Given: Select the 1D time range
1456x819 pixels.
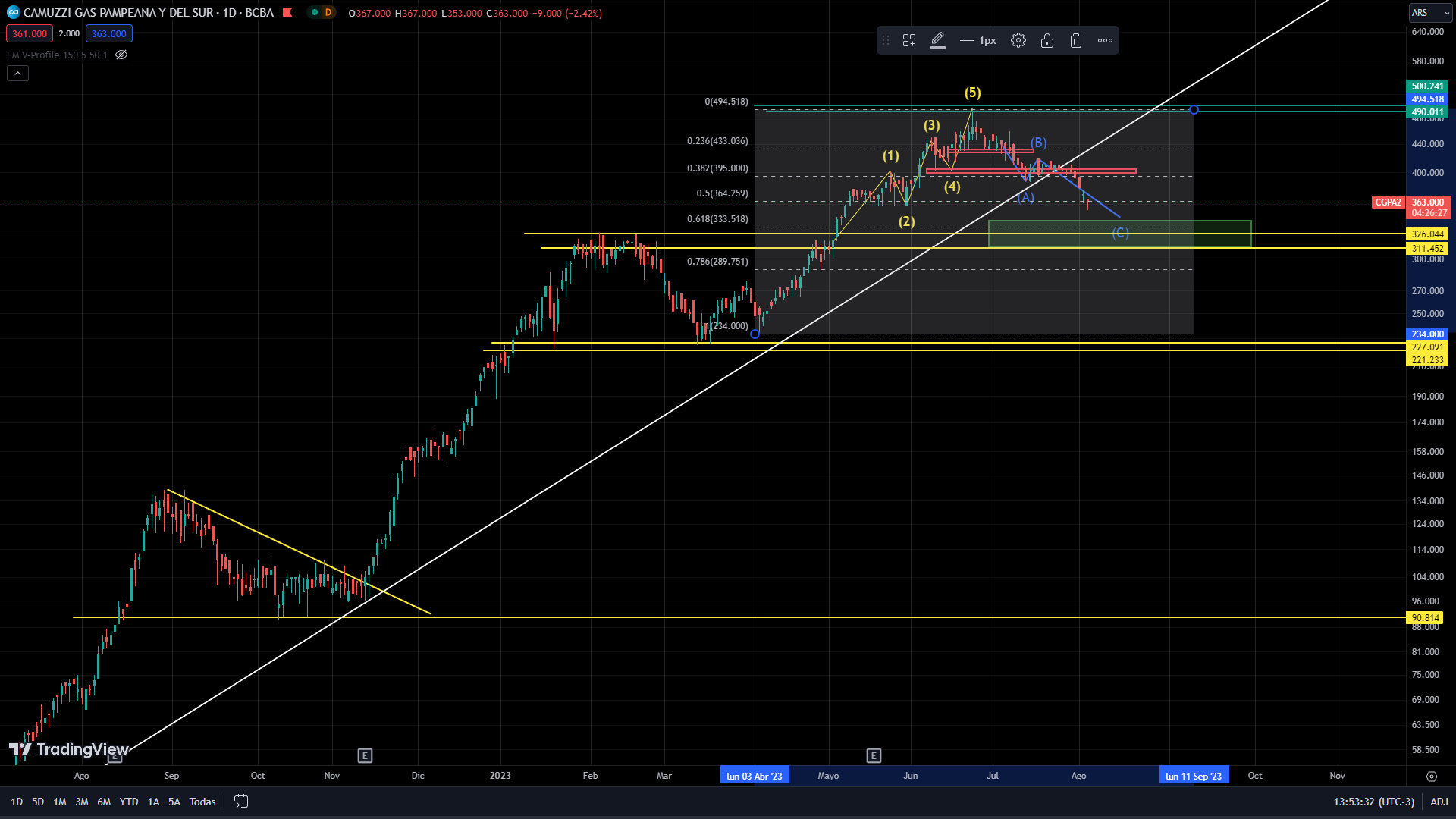Looking at the screenshot, I should 17,802.
